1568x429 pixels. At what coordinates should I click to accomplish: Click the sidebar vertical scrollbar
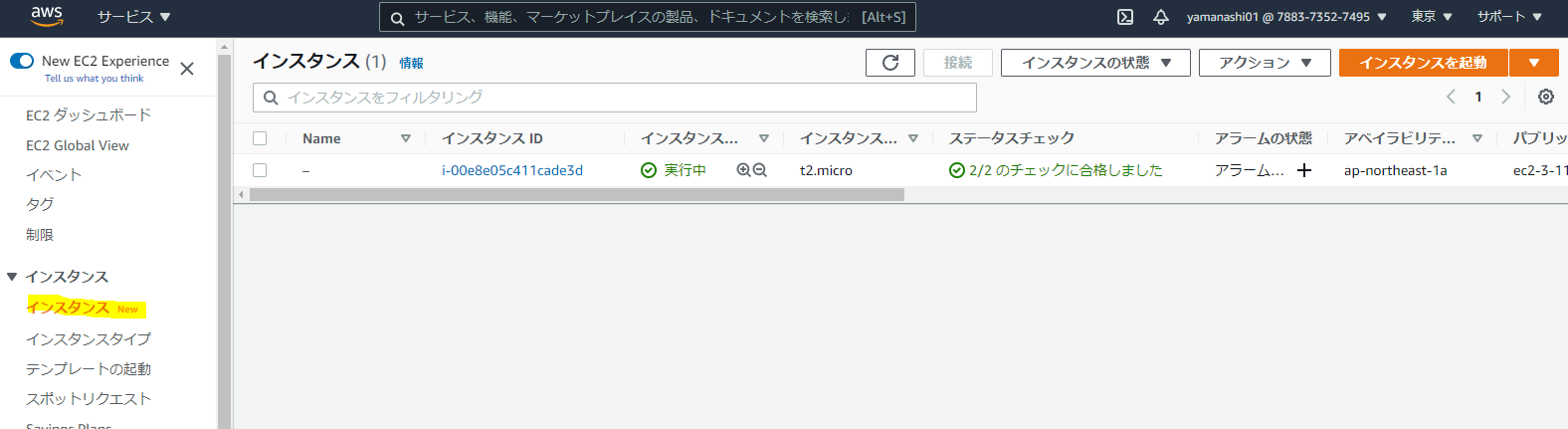[224, 242]
